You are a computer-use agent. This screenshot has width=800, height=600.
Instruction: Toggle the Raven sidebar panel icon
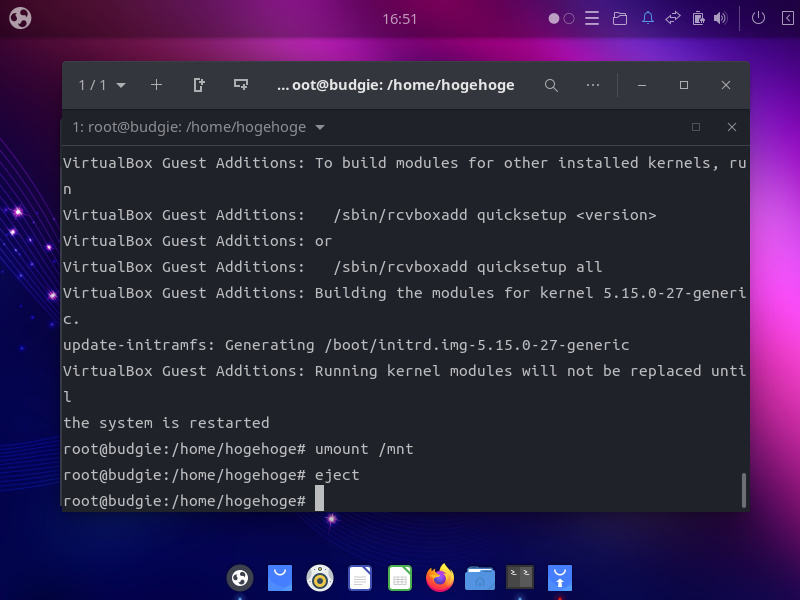coord(787,18)
